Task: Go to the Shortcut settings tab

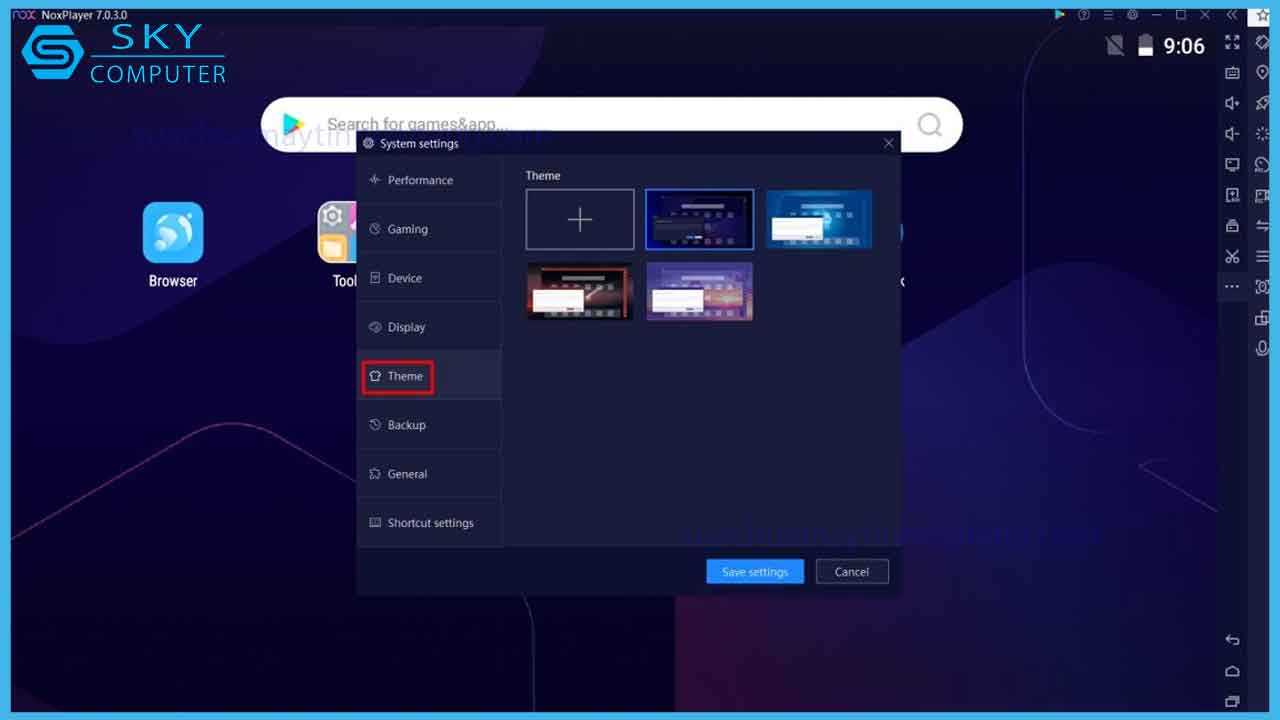Action: click(429, 523)
